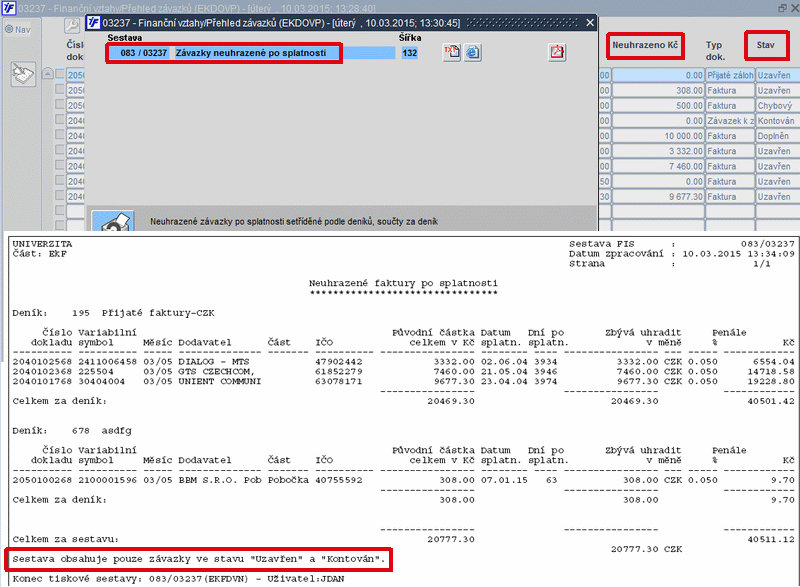Screen dimensions: 800x587
Task: Click IČO 40755592 in report
Action: point(339,480)
